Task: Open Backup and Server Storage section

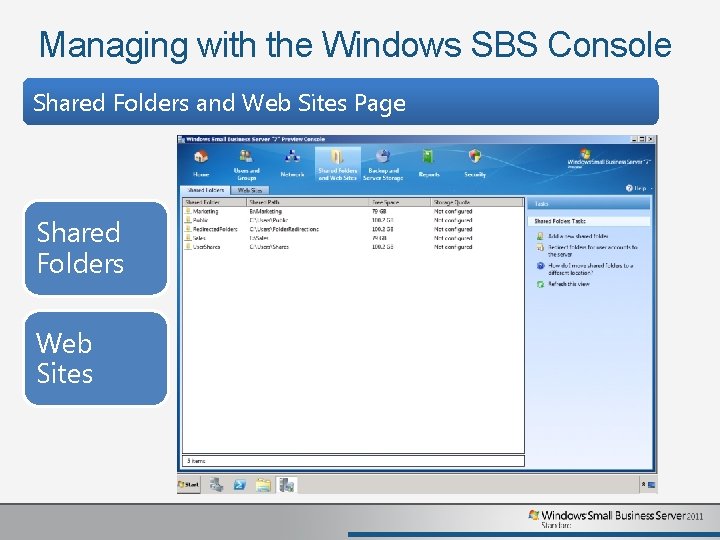Action: (x=383, y=164)
